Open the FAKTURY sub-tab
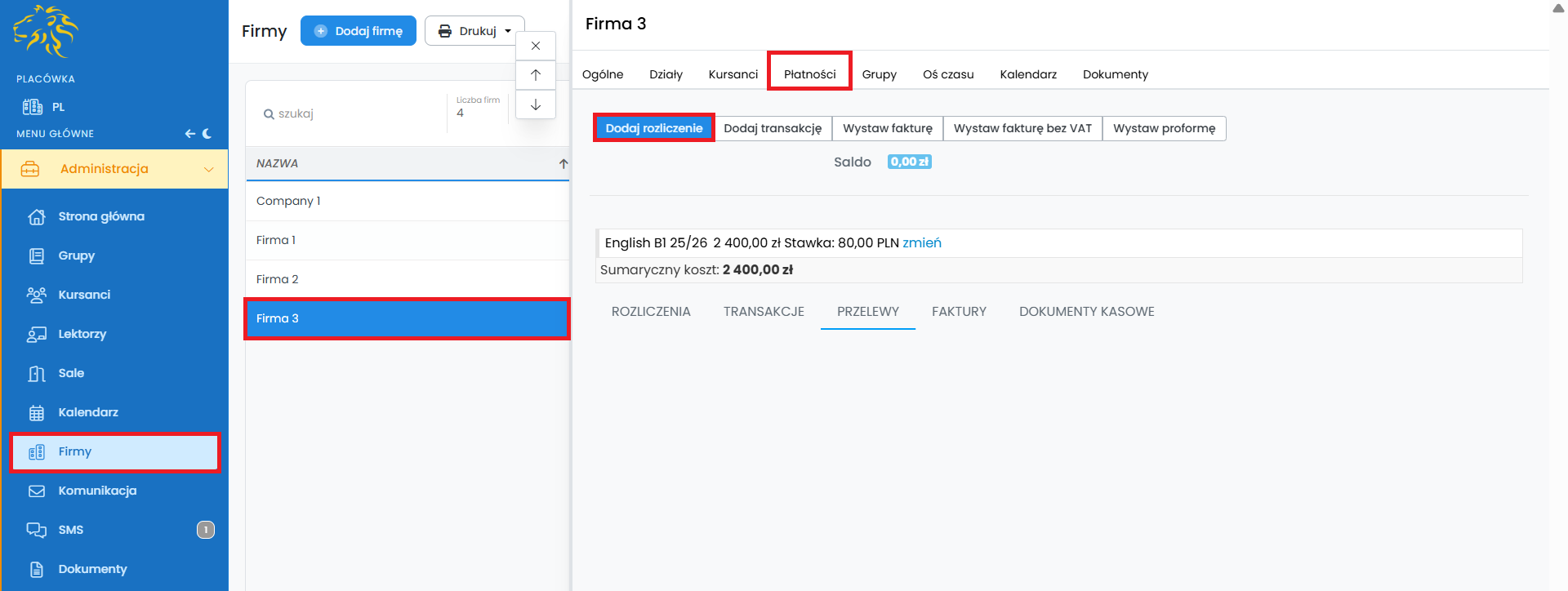Viewport: 1568px width, 591px height. [959, 312]
